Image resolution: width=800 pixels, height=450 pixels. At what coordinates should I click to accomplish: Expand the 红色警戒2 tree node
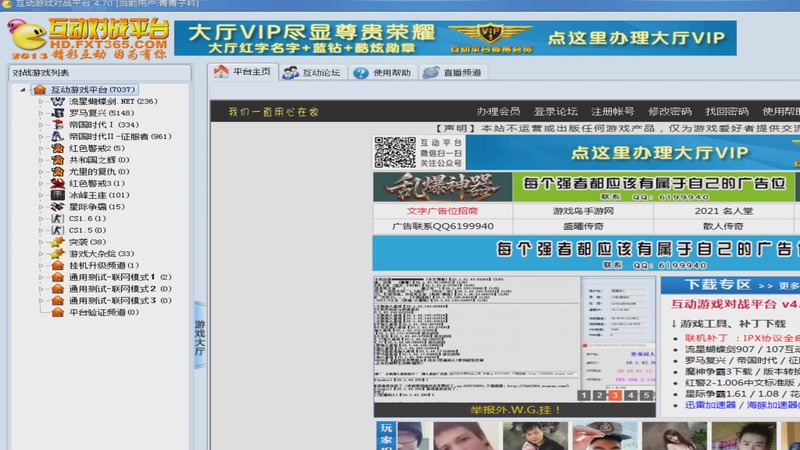pyautogui.click(x=41, y=148)
